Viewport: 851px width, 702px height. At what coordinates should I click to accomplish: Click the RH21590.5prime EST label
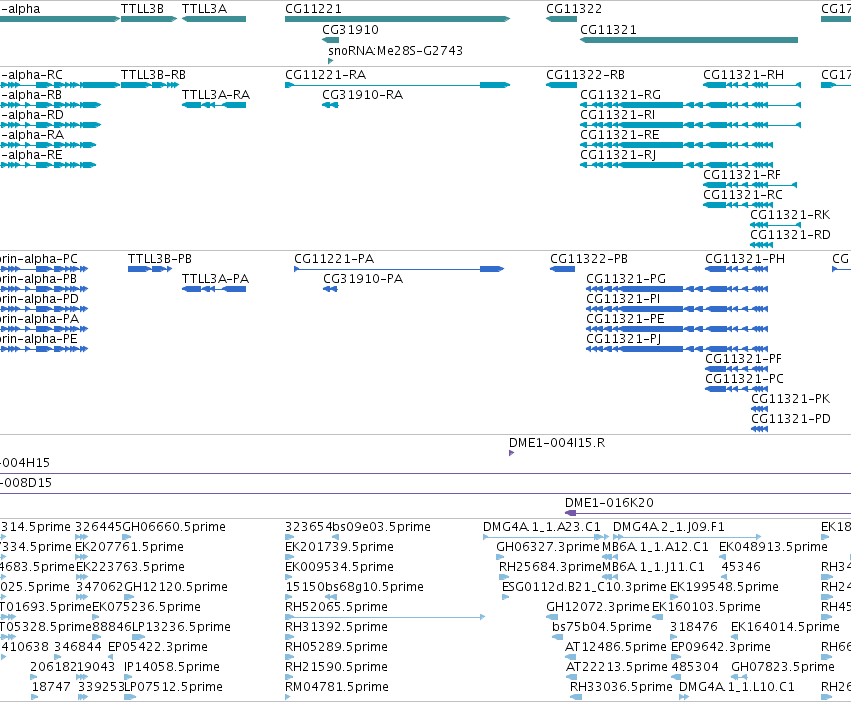[x=336, y=667]
